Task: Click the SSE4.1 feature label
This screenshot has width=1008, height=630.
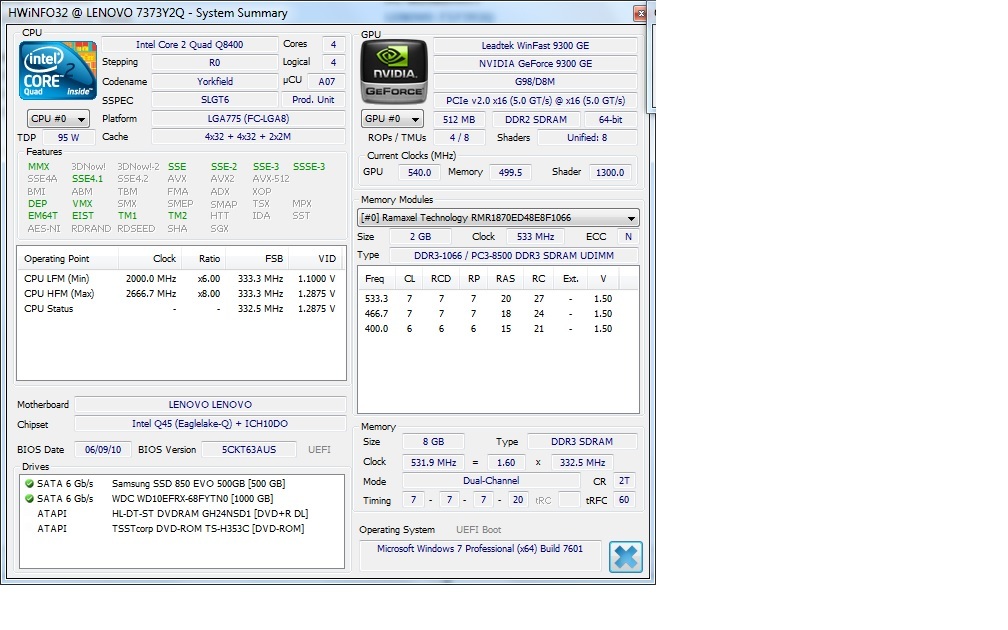Action: [x=87, y=179]
